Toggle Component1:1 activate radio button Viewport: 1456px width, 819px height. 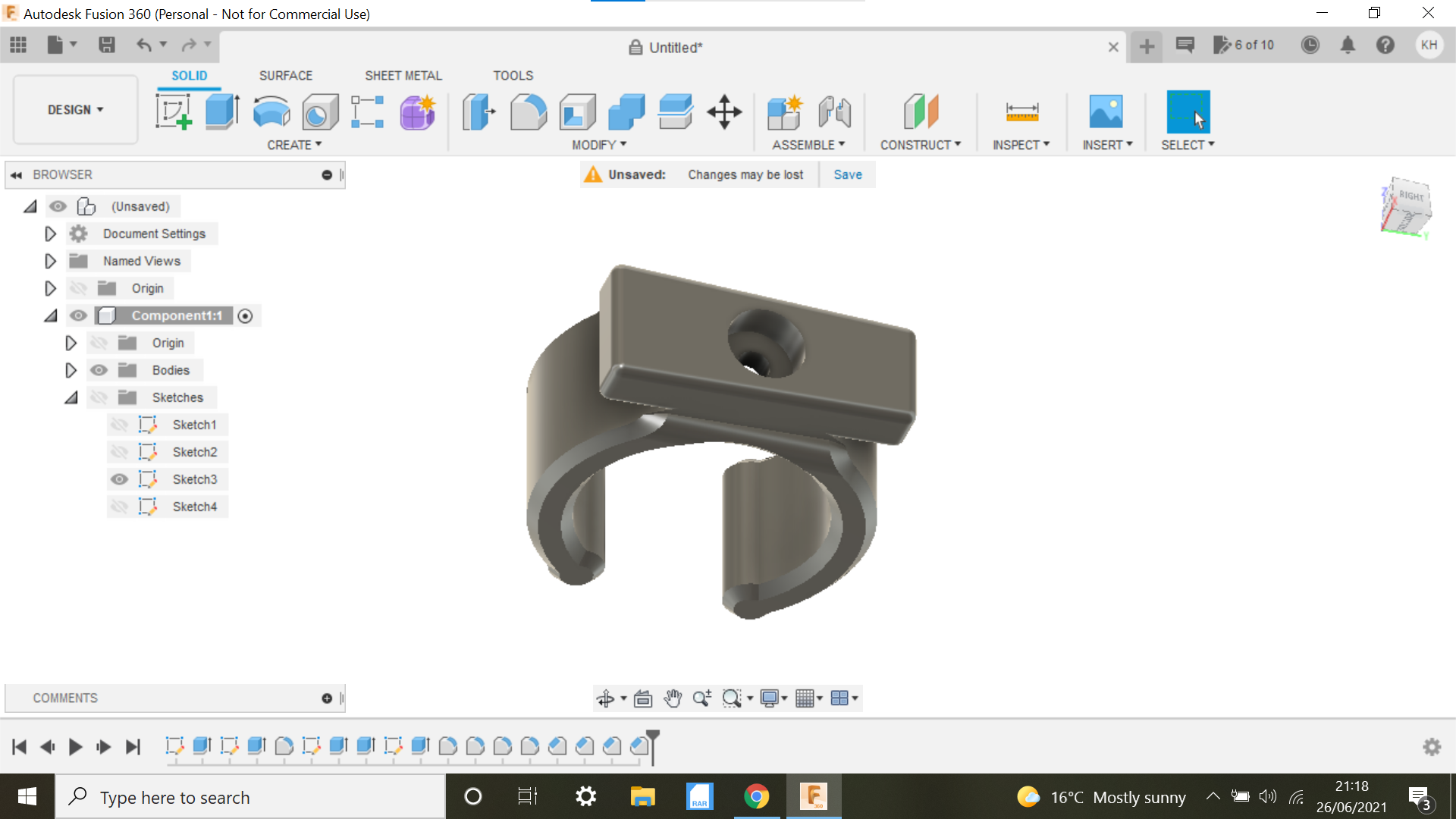245,316
